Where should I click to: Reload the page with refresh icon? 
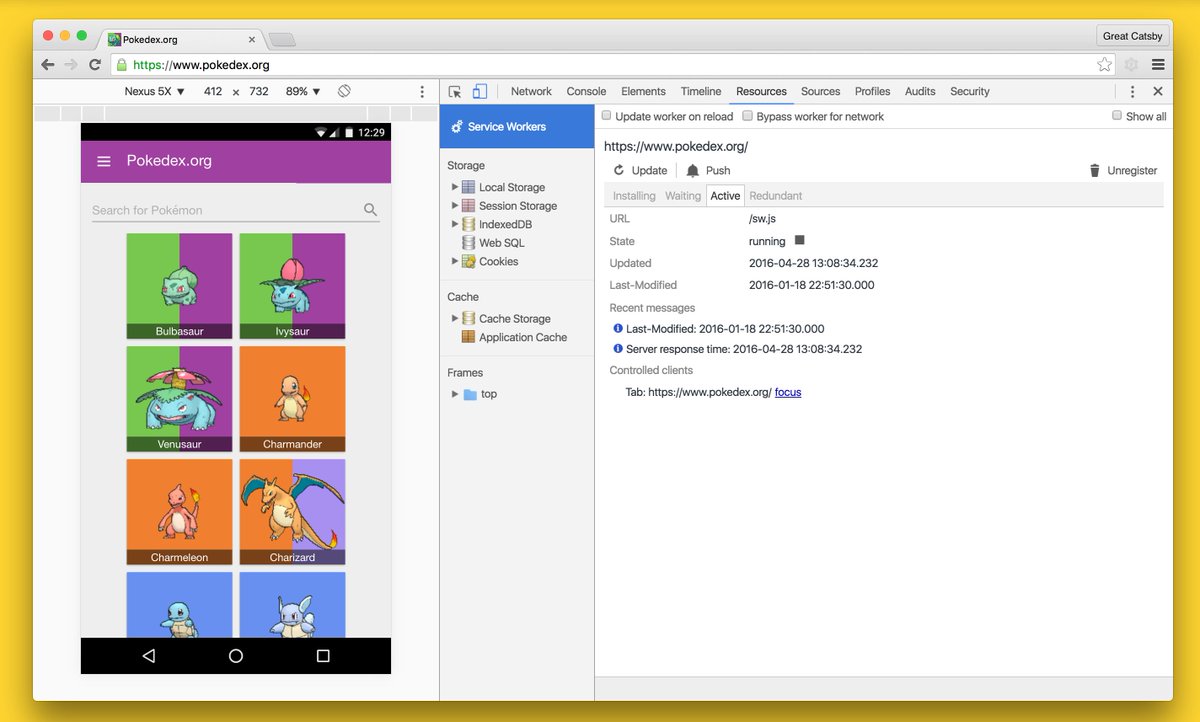click(x=95, y=64)
